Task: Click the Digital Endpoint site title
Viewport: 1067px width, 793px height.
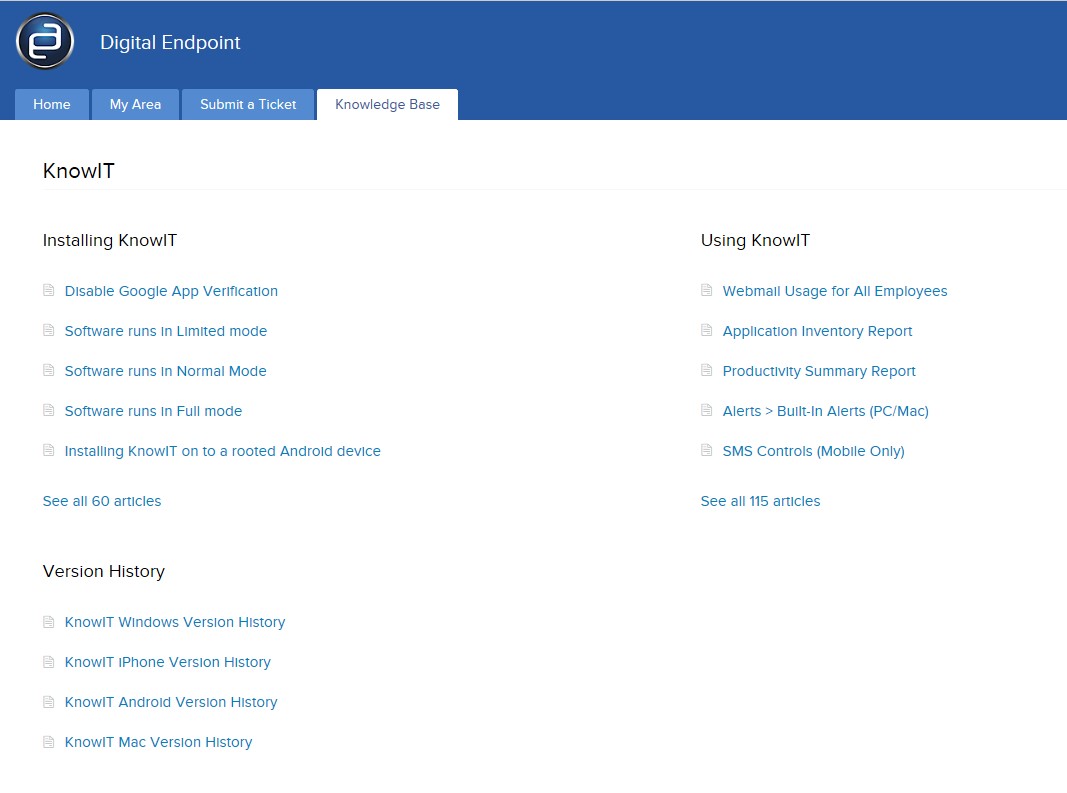Action: click(x=170, y=42)
